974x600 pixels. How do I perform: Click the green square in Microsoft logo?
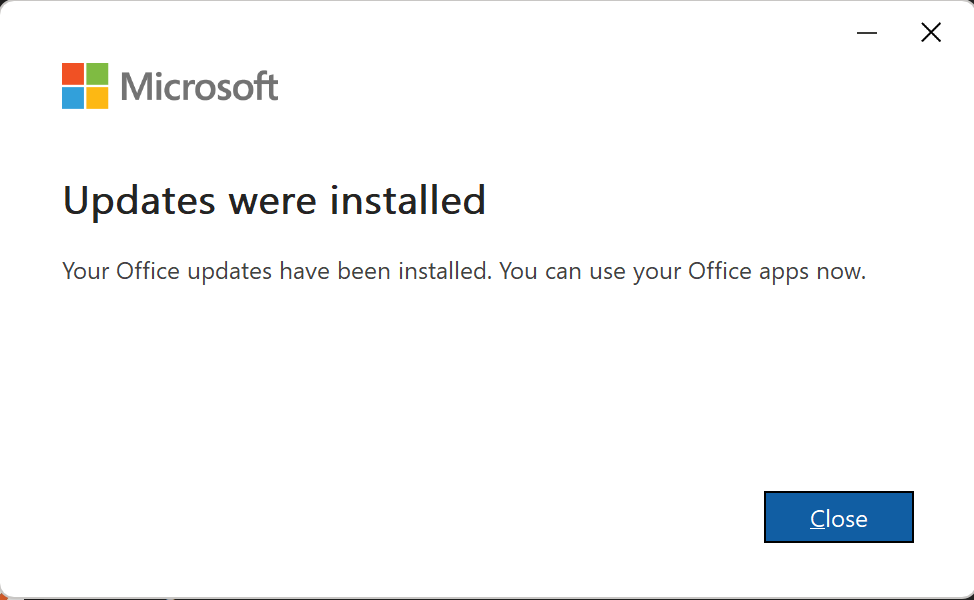[x=97, y=74]
